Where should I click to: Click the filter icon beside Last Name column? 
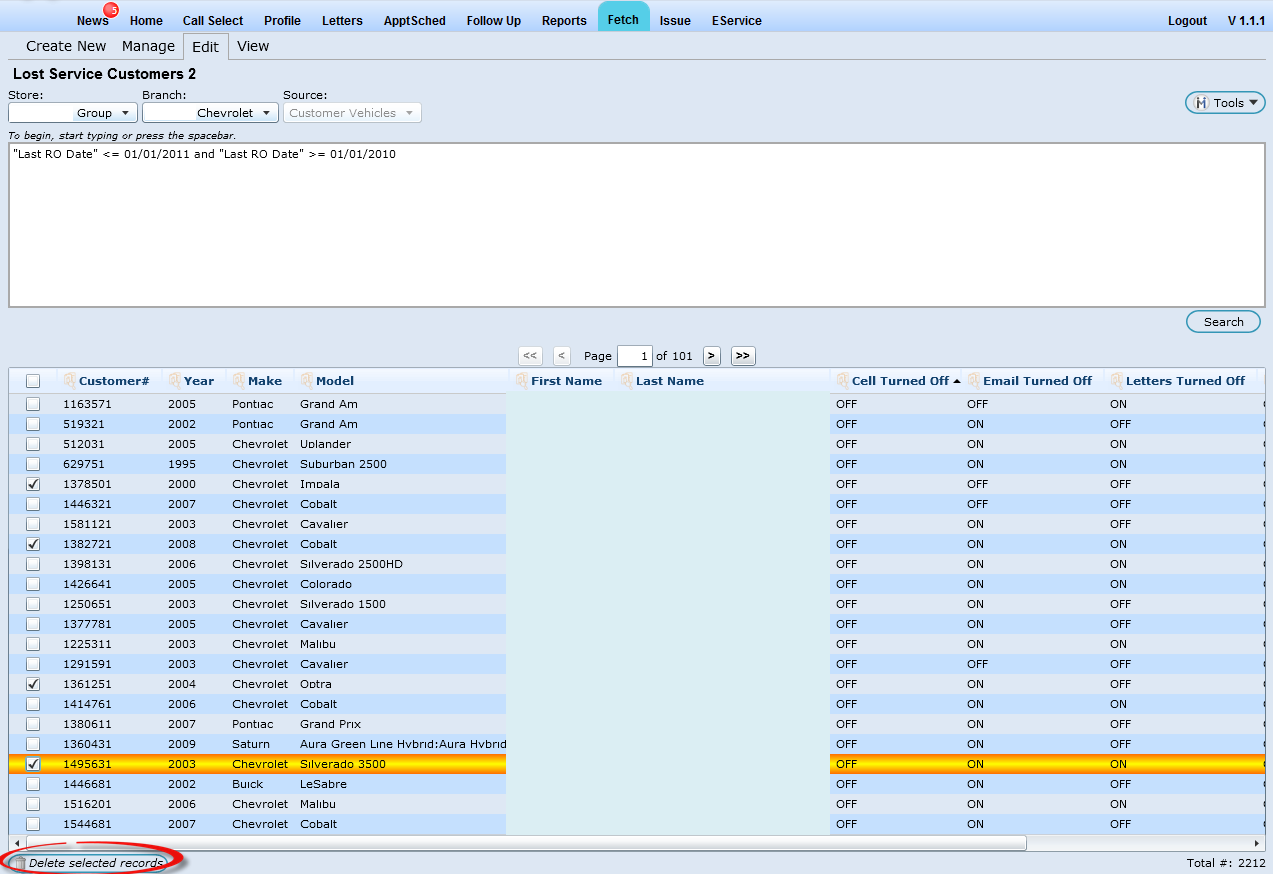(x=626, y=381)
